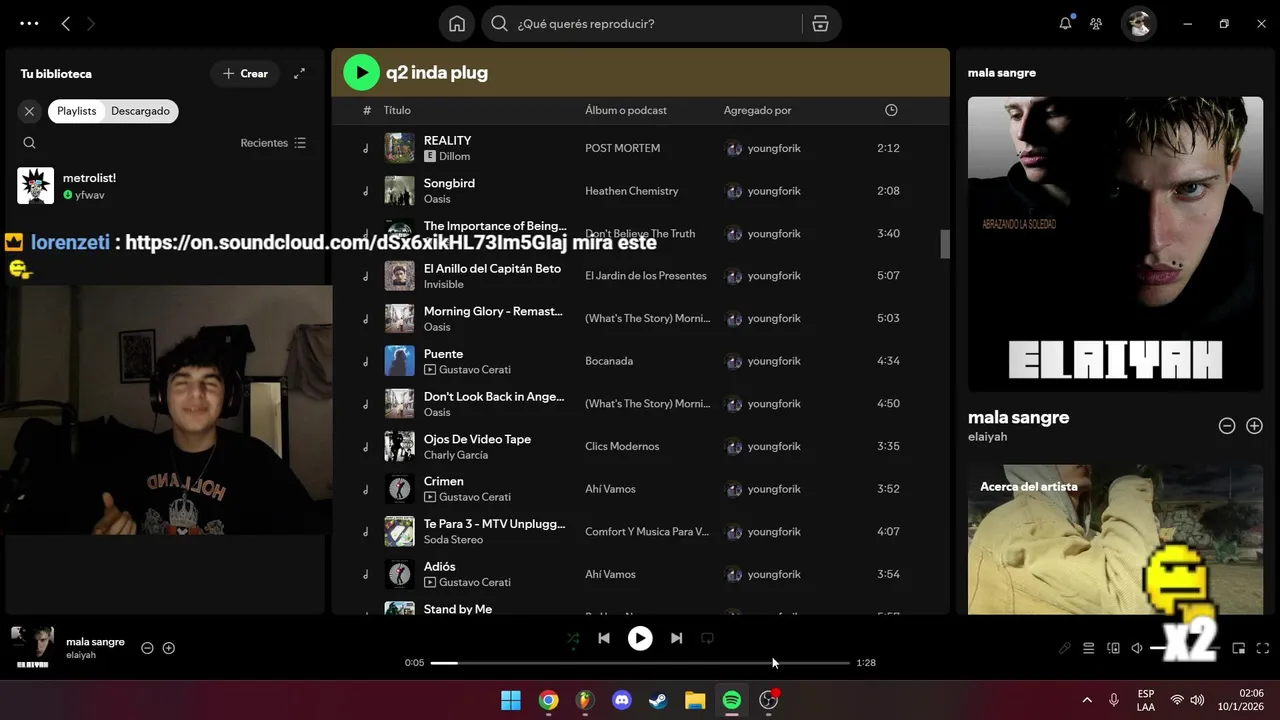Open the Acerca del artista card
The image size is (1280, 720).
click(x=1115, y=540)
